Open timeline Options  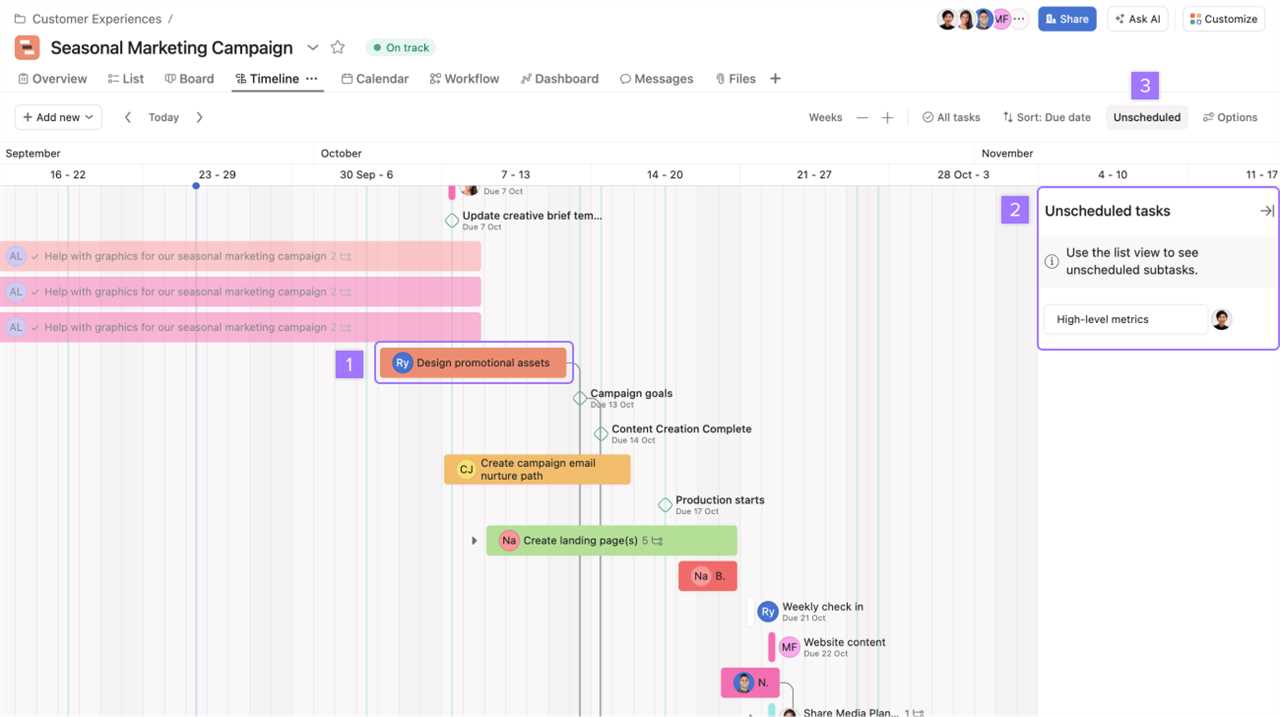pyautogui.click(x=1230, y=117)
